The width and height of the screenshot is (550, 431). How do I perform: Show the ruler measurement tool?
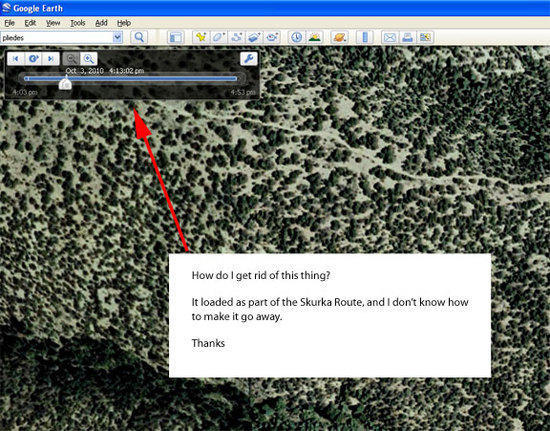(365, 37)
